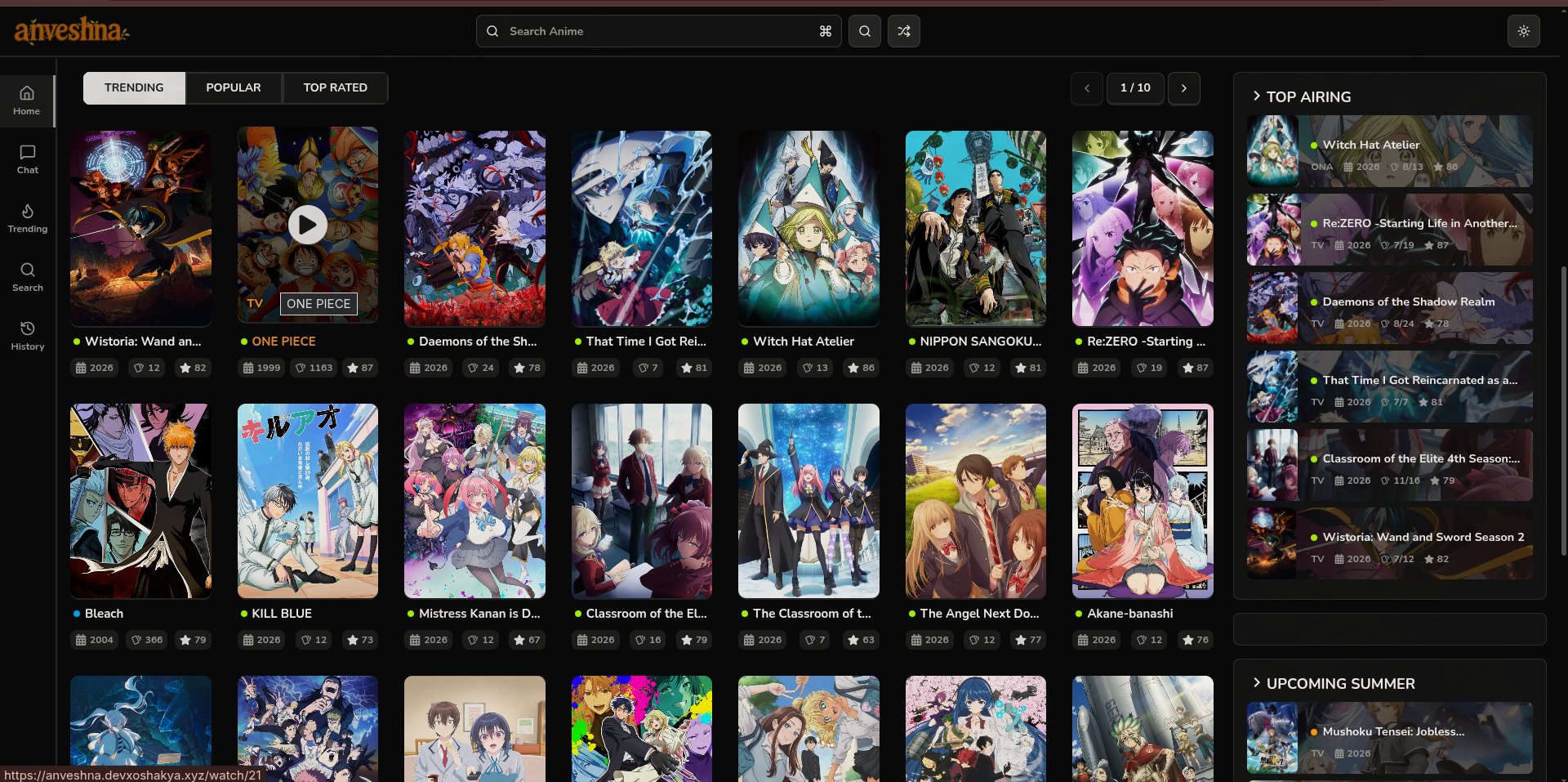
Task: Open the Home sidebar icon
Action: coord(27,101)
